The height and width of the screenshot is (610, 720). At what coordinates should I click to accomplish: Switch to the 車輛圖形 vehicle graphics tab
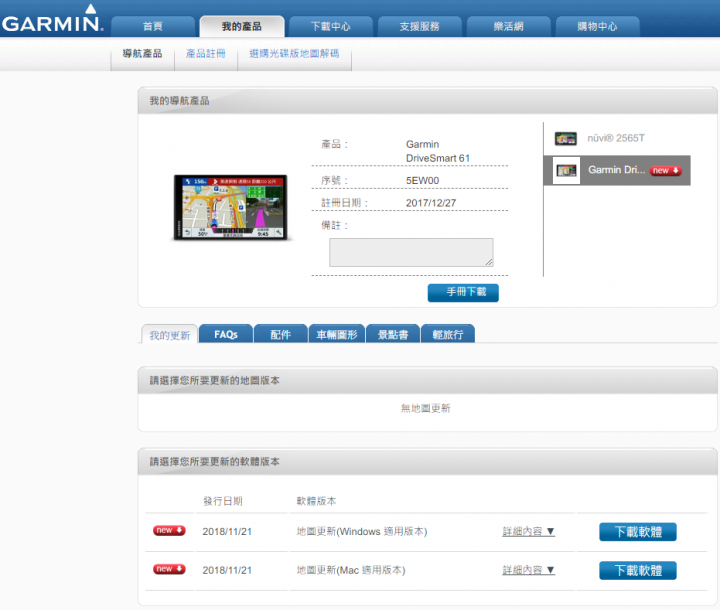click(337, 334)
